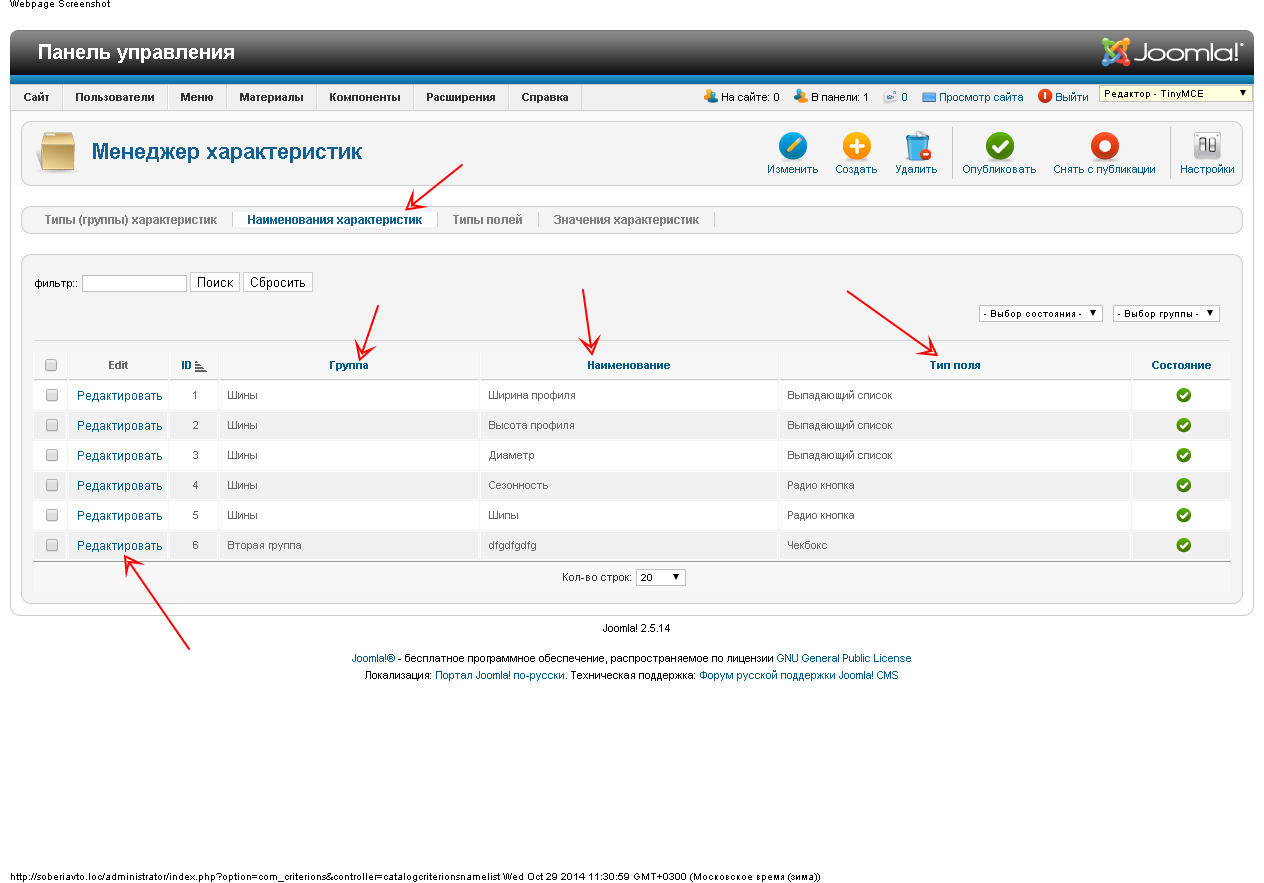Click status icon in the Шипы row
This screenshot has width=1264, height=883.
tap(1183, 515)
